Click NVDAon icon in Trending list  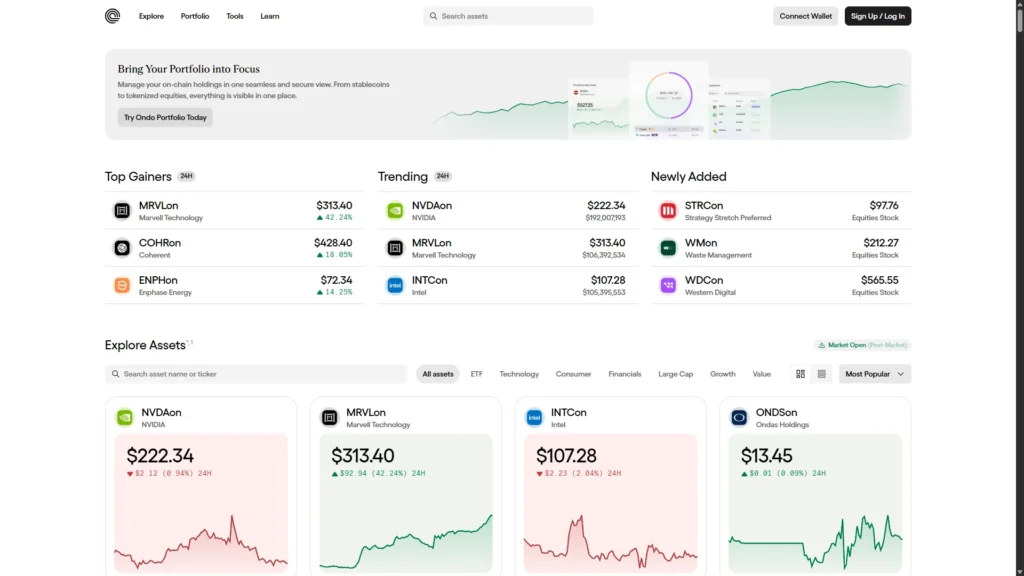click(x=395, y=211)
